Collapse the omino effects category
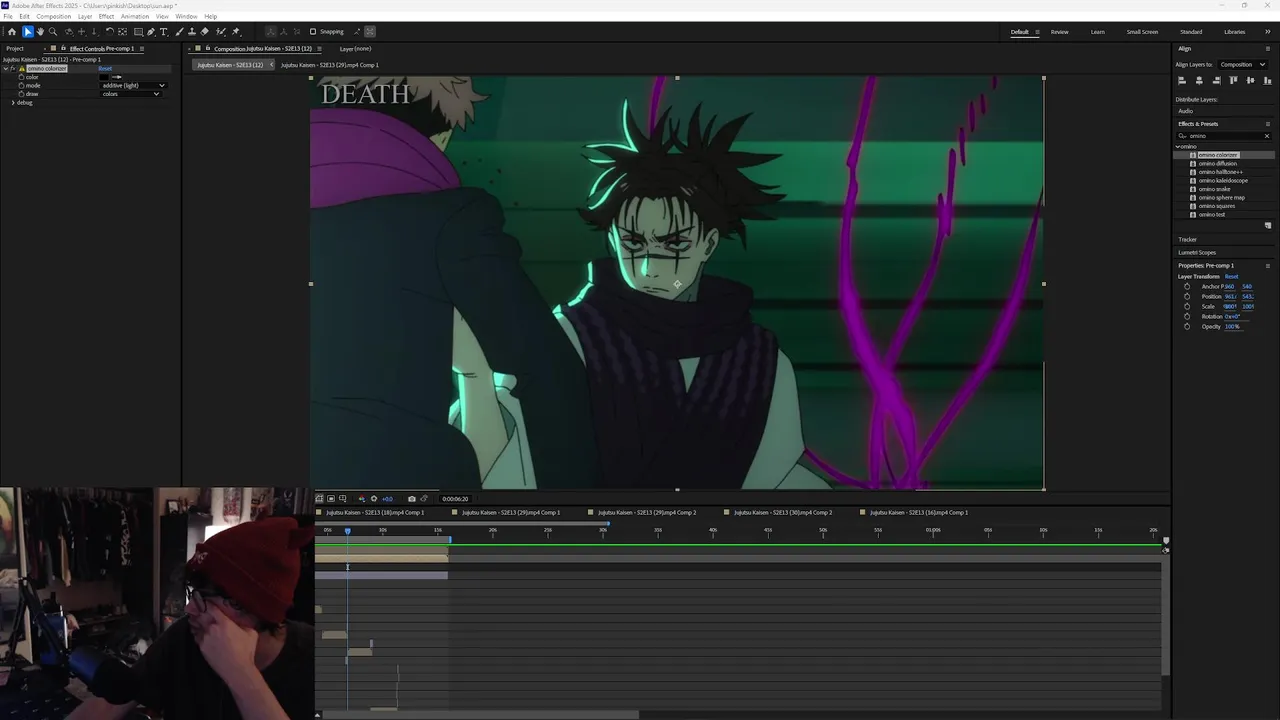The width and height of the screenshot is (1280, 720). point(1177,147)
